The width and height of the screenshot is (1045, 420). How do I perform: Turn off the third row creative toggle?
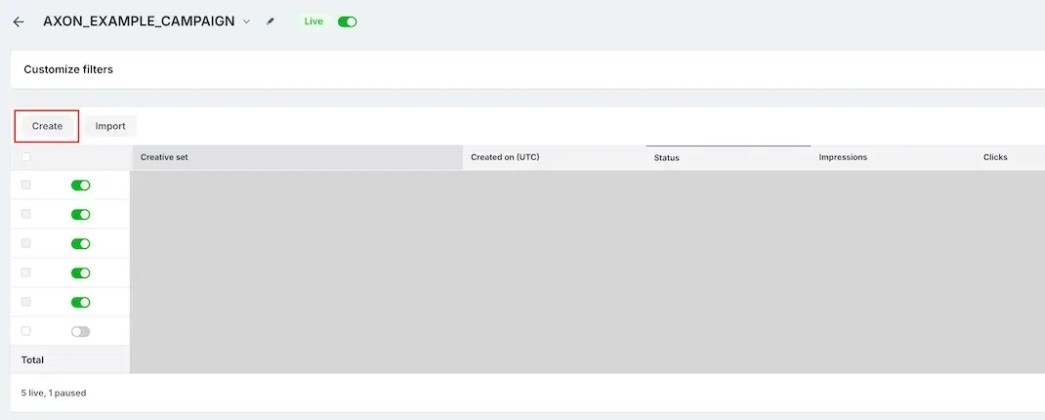[x=81, y=244]
